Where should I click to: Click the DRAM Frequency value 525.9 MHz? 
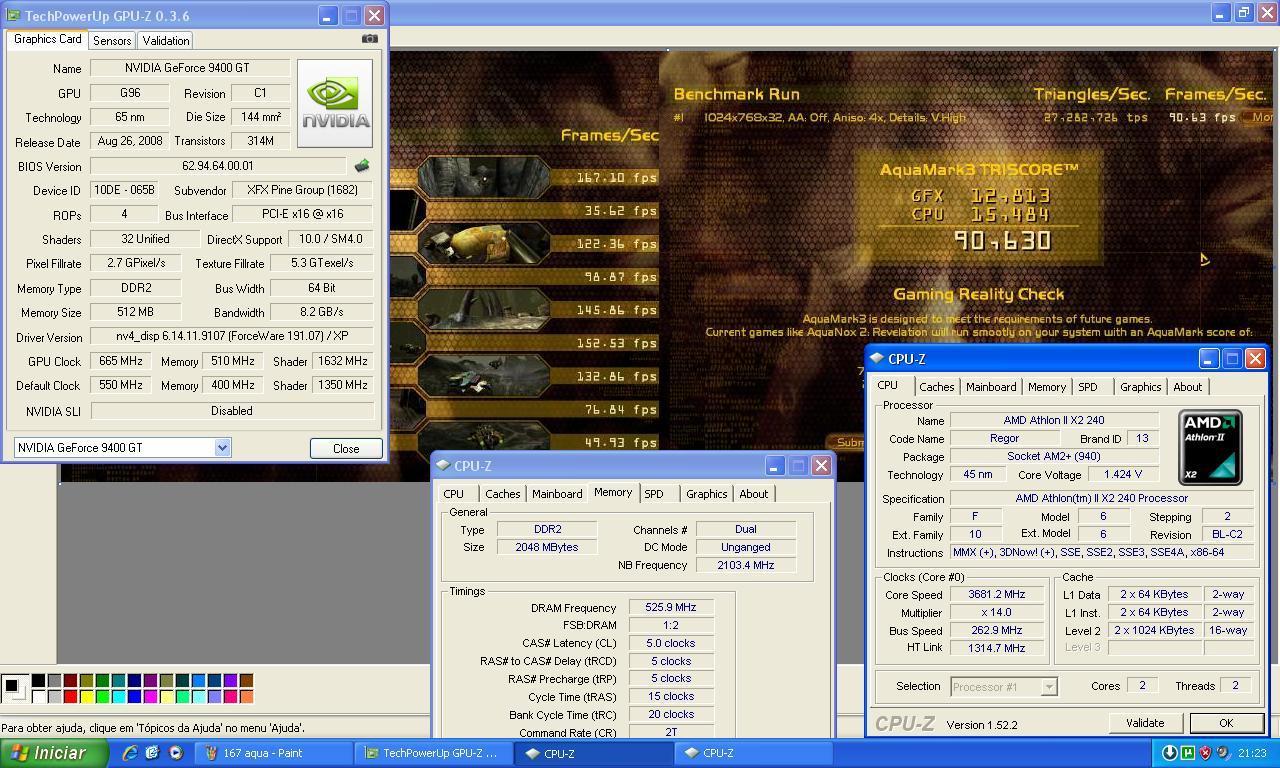coord(671,608)
